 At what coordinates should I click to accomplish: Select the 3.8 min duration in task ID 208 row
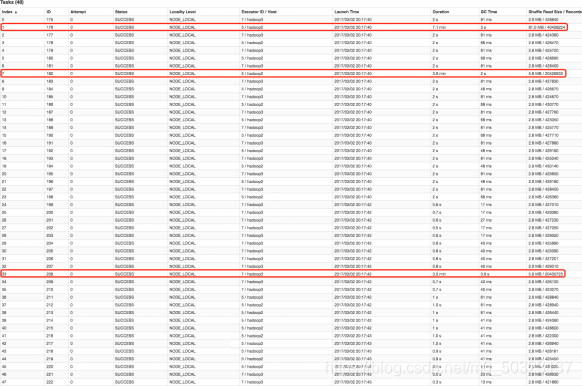(x=439, y=274)
